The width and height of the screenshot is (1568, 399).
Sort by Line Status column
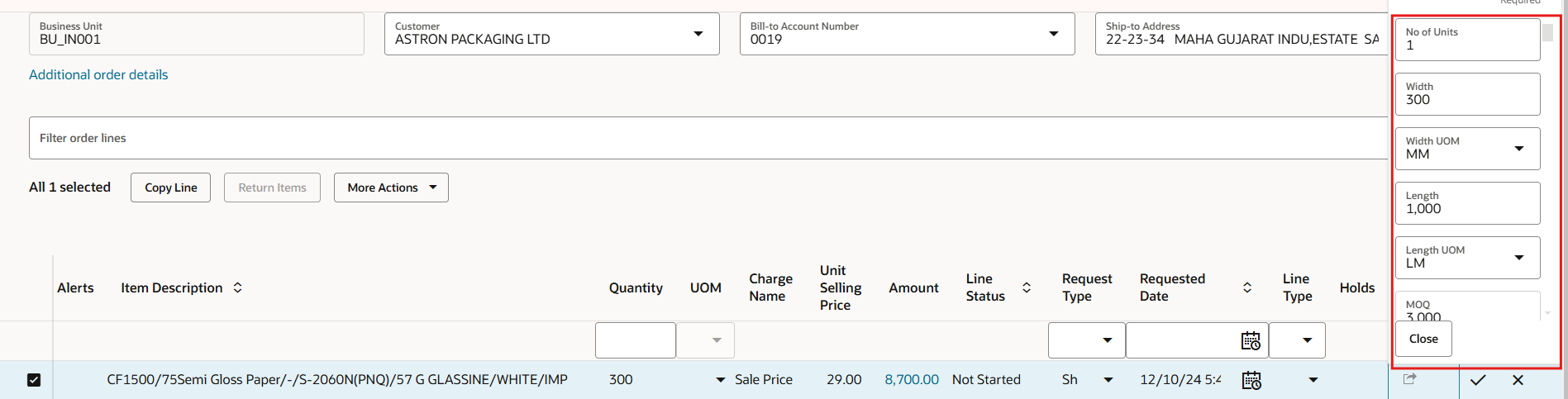tap(1027, 287)
